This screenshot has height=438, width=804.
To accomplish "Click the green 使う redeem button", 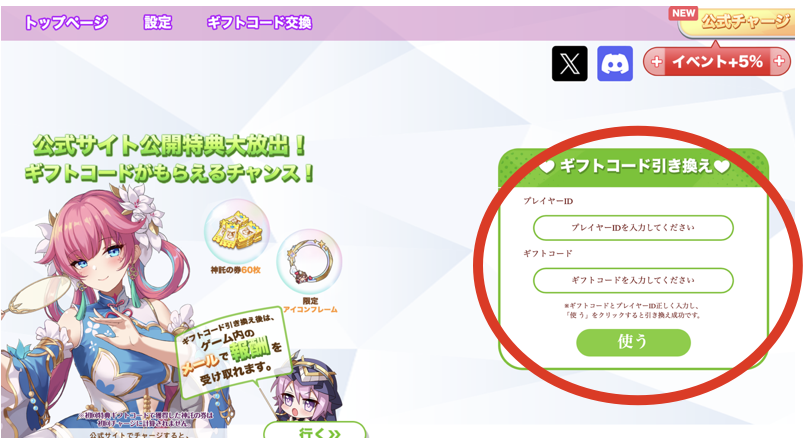I will pos(633,342).
